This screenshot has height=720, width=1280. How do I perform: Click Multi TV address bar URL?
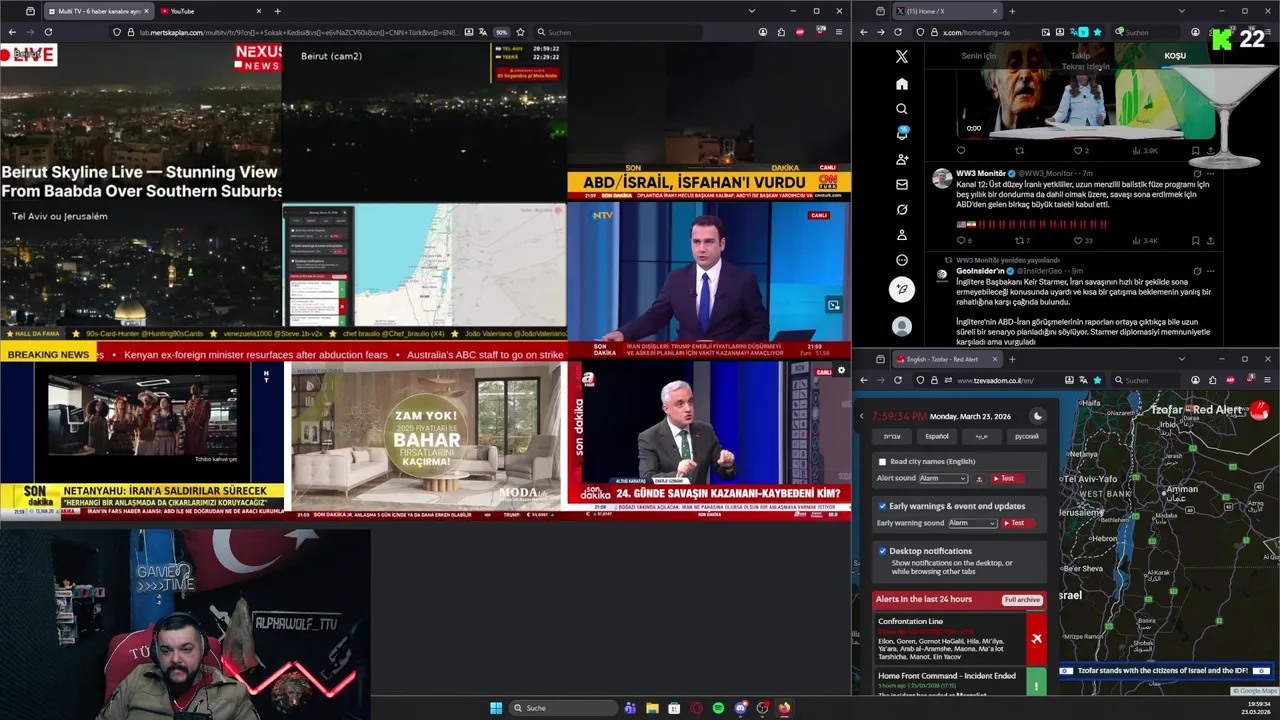(298, 32)
